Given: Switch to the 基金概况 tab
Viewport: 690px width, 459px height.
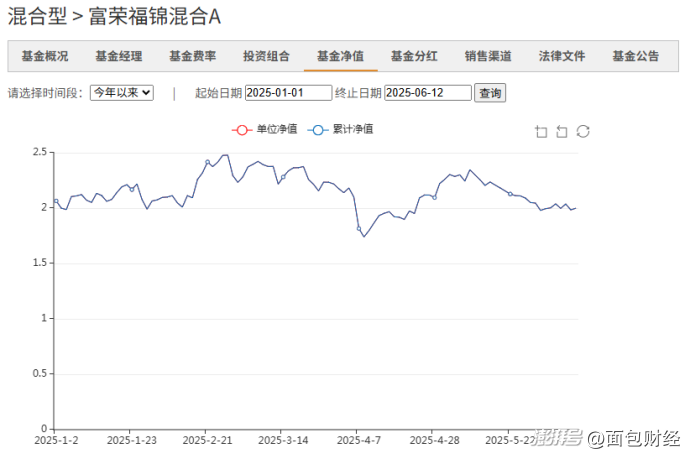Looking at the screenshot, I should [45, 56].
